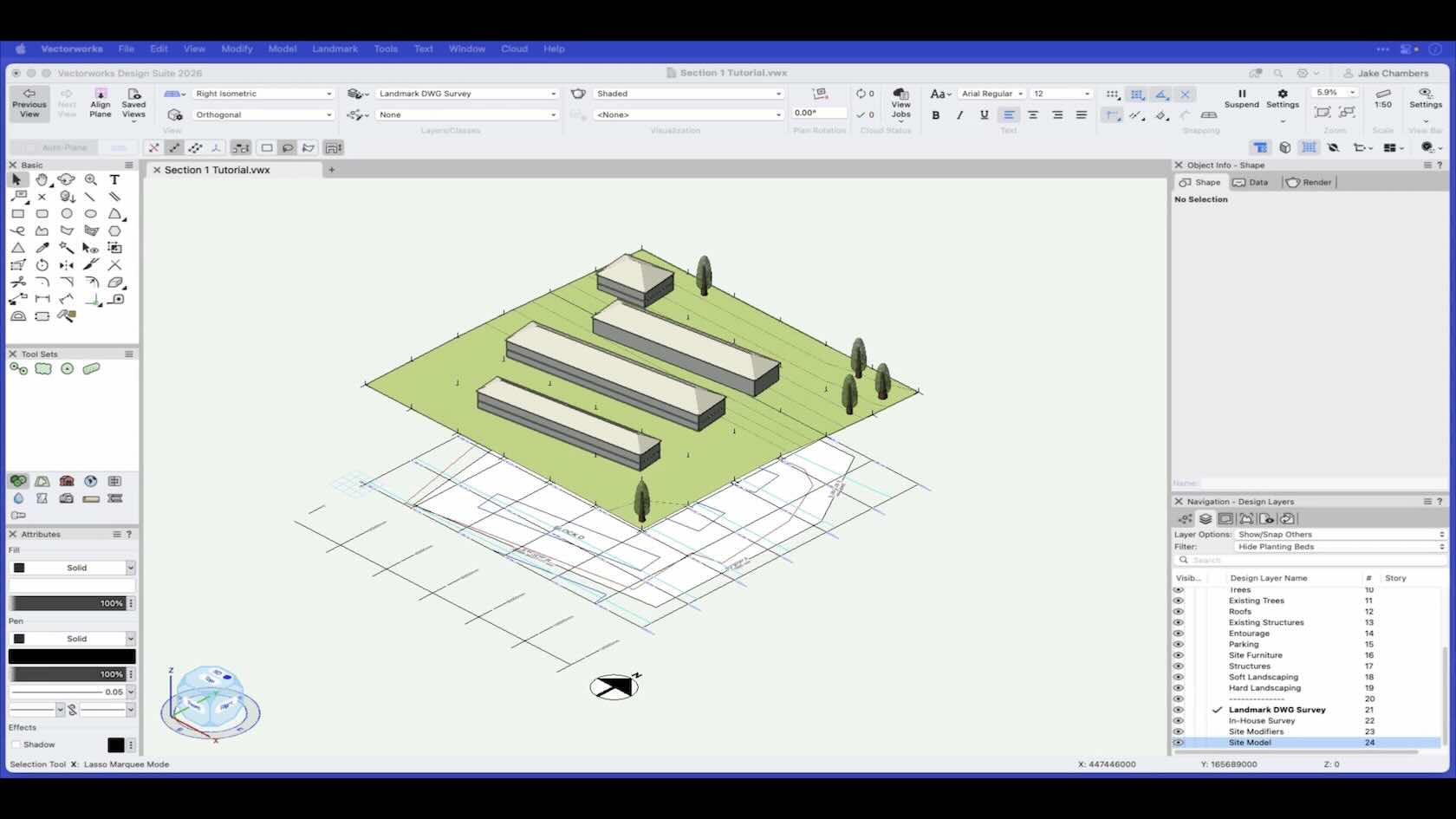
Task: Open the Right Isometric view dropdown
Action: coord(263,94)
